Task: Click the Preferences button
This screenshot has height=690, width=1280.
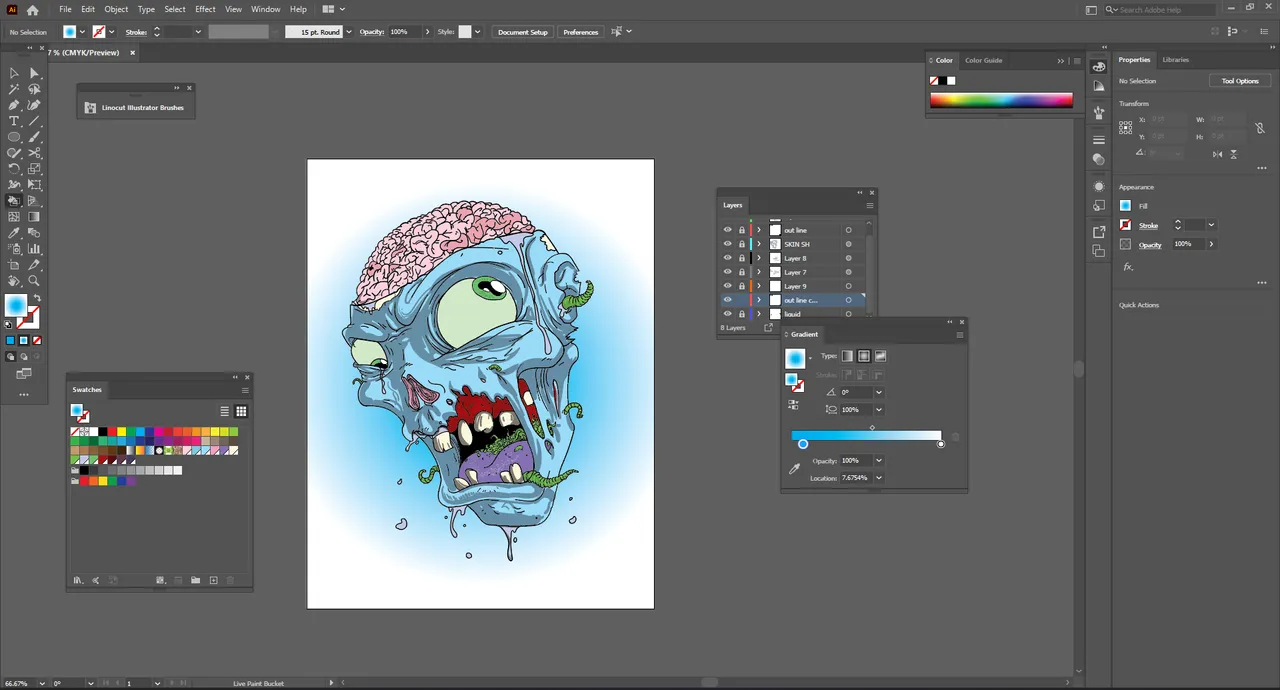Action: pos(581,32)
